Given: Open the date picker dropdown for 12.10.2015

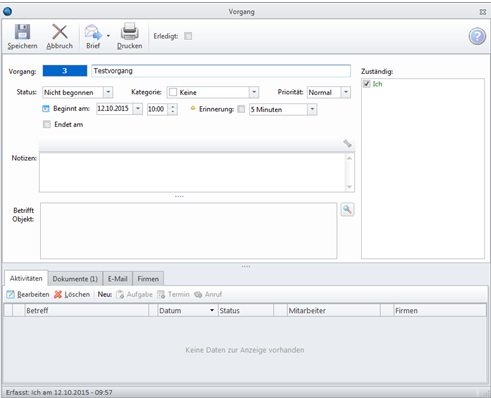Looking at the screenshot, I should coord(138,109).
